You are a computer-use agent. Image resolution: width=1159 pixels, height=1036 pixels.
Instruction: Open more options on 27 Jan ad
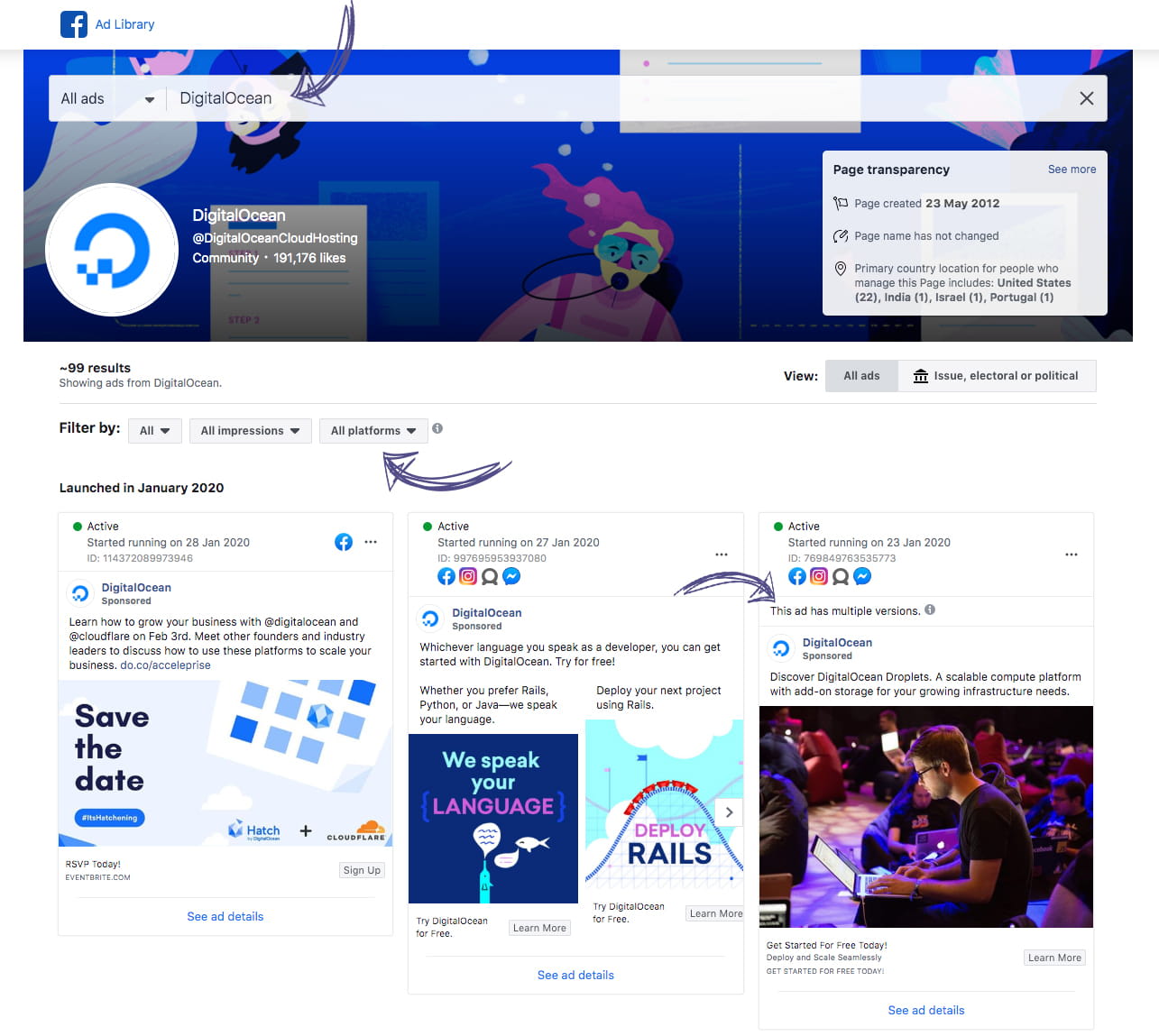pyautogui.click(x=722, y=555)
